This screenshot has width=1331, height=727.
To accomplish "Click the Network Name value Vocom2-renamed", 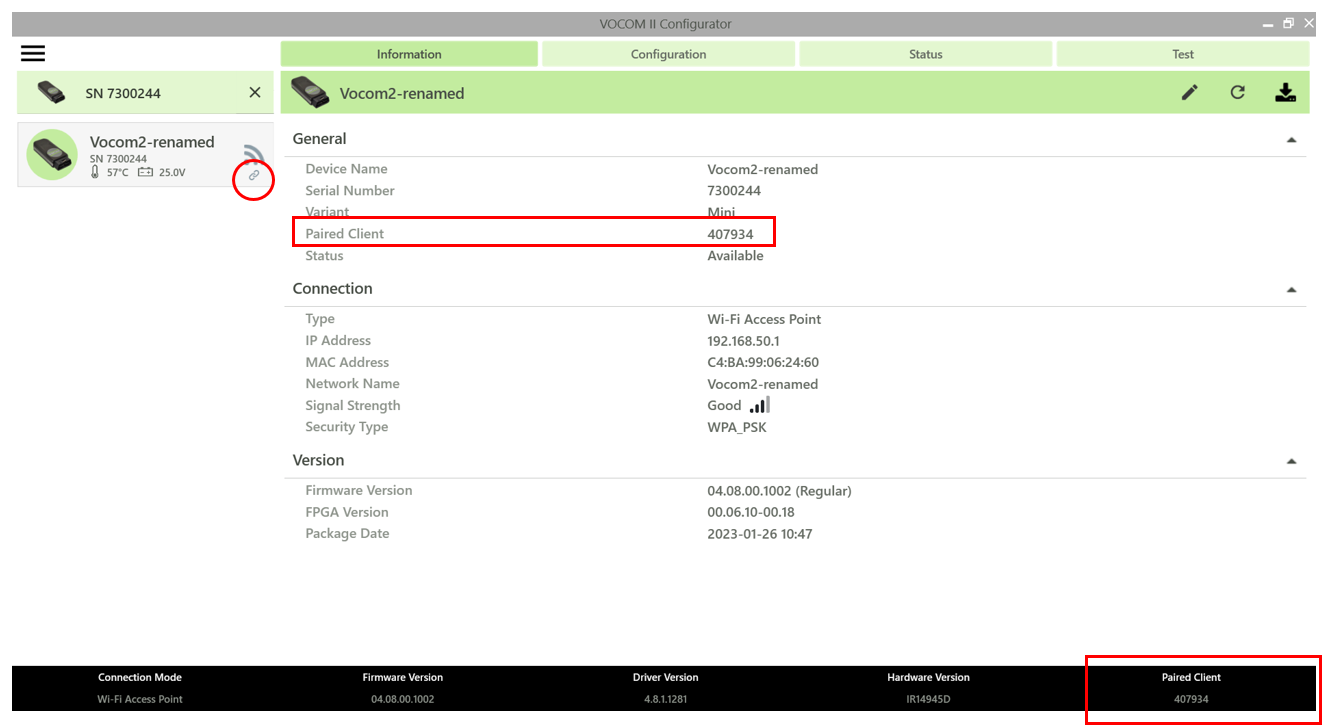I will pyautogui.click(x=762, y=384).
